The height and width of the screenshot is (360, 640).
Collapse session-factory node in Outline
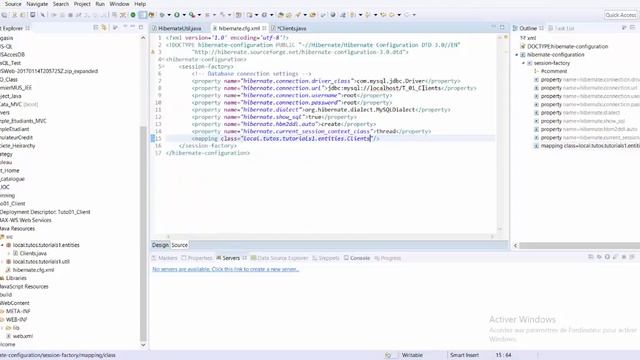(524, 63)
